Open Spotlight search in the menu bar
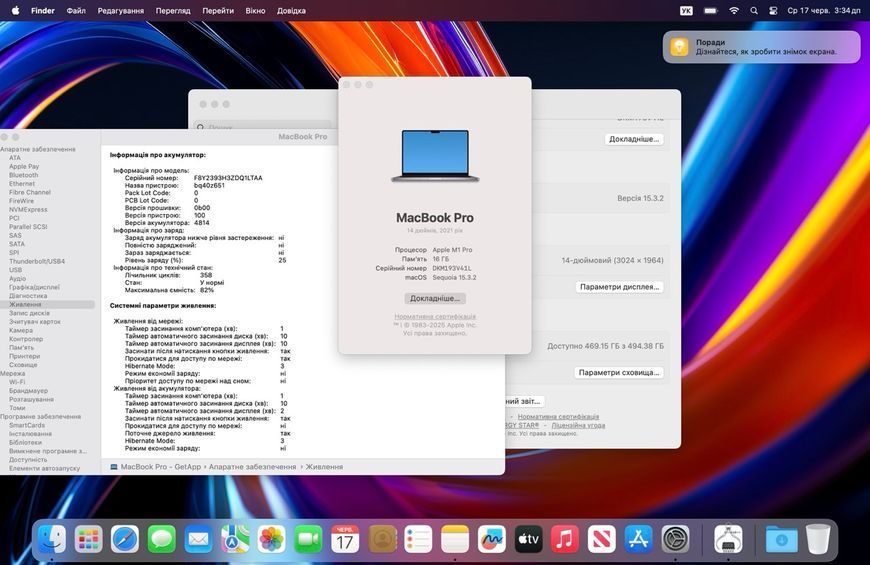 (x=753, y=10)
